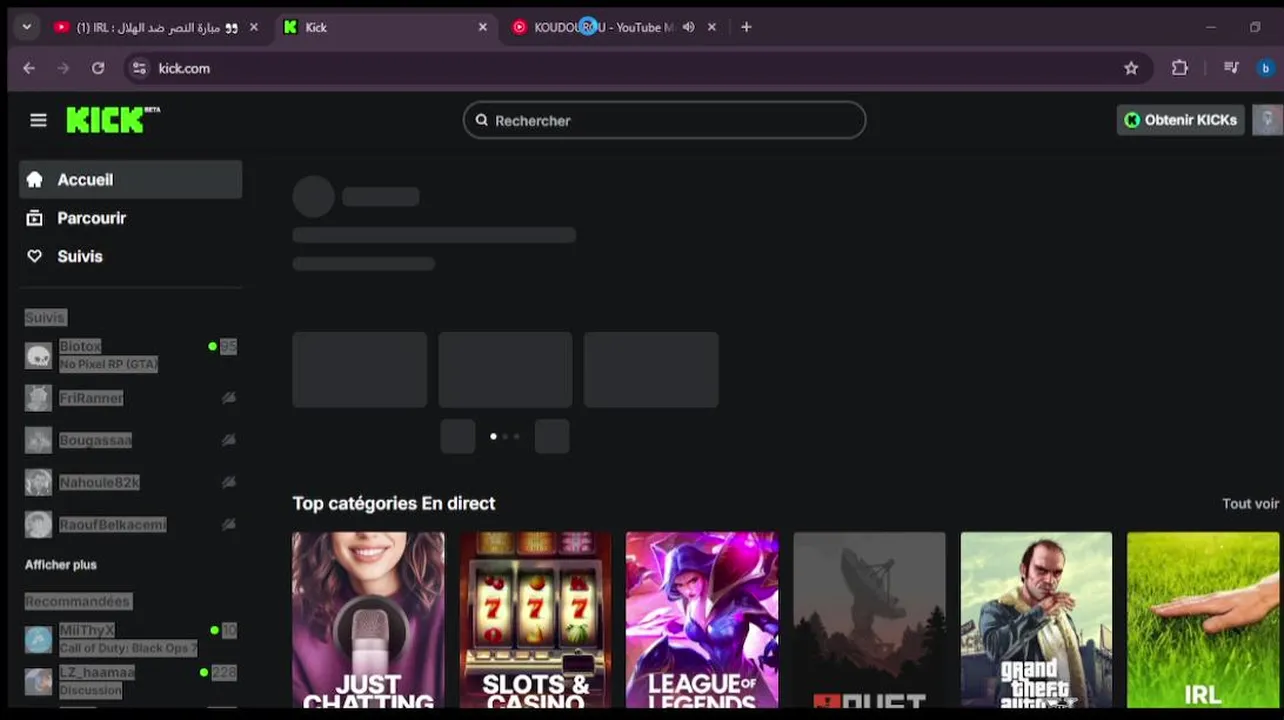Image resolution: width=1284 pixels, height=720 pixels.
Task: Open a new browser tab
Action: pyautogui.click(x=746, y=27)
